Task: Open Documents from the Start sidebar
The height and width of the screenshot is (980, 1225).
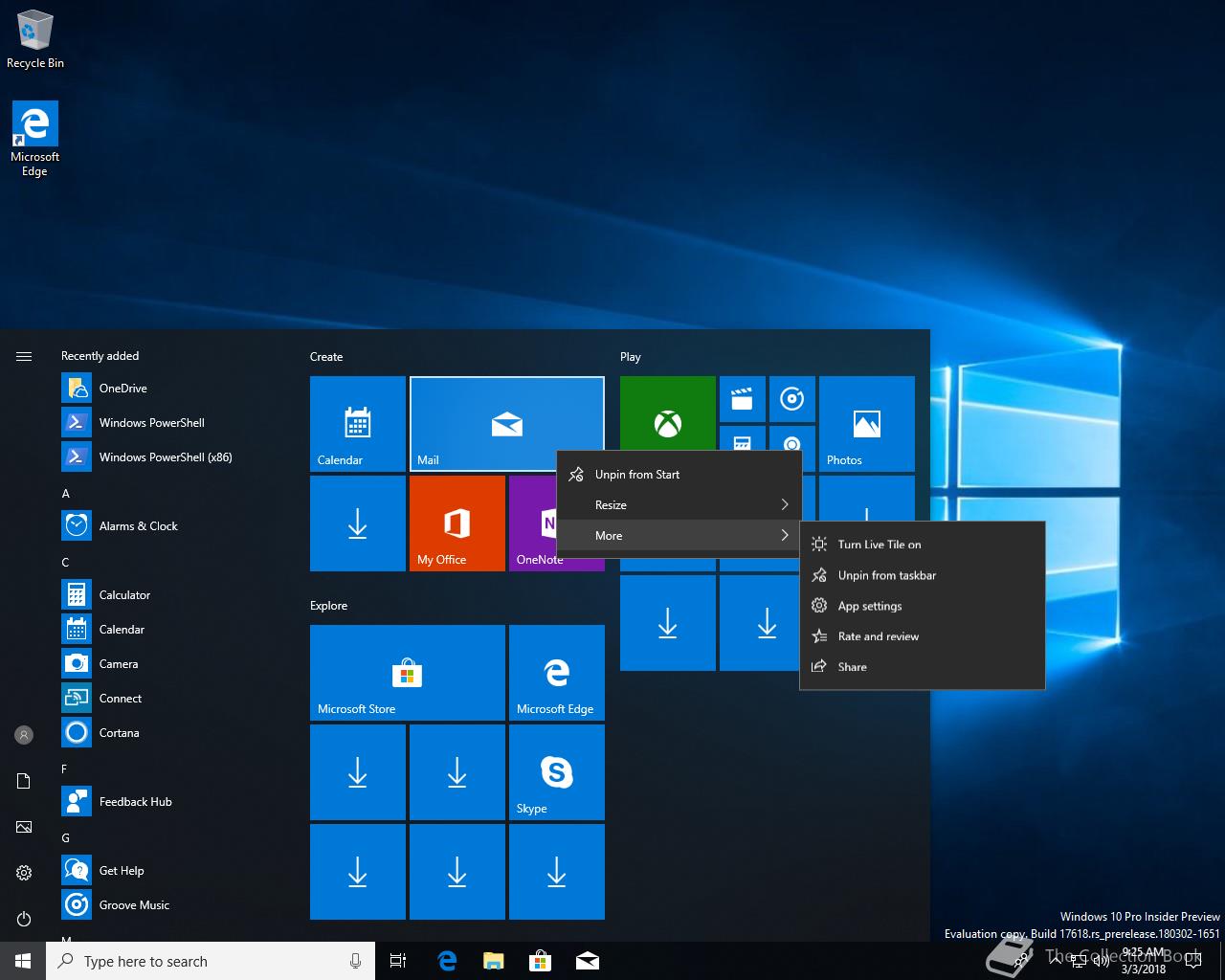Action: [24, 781]
